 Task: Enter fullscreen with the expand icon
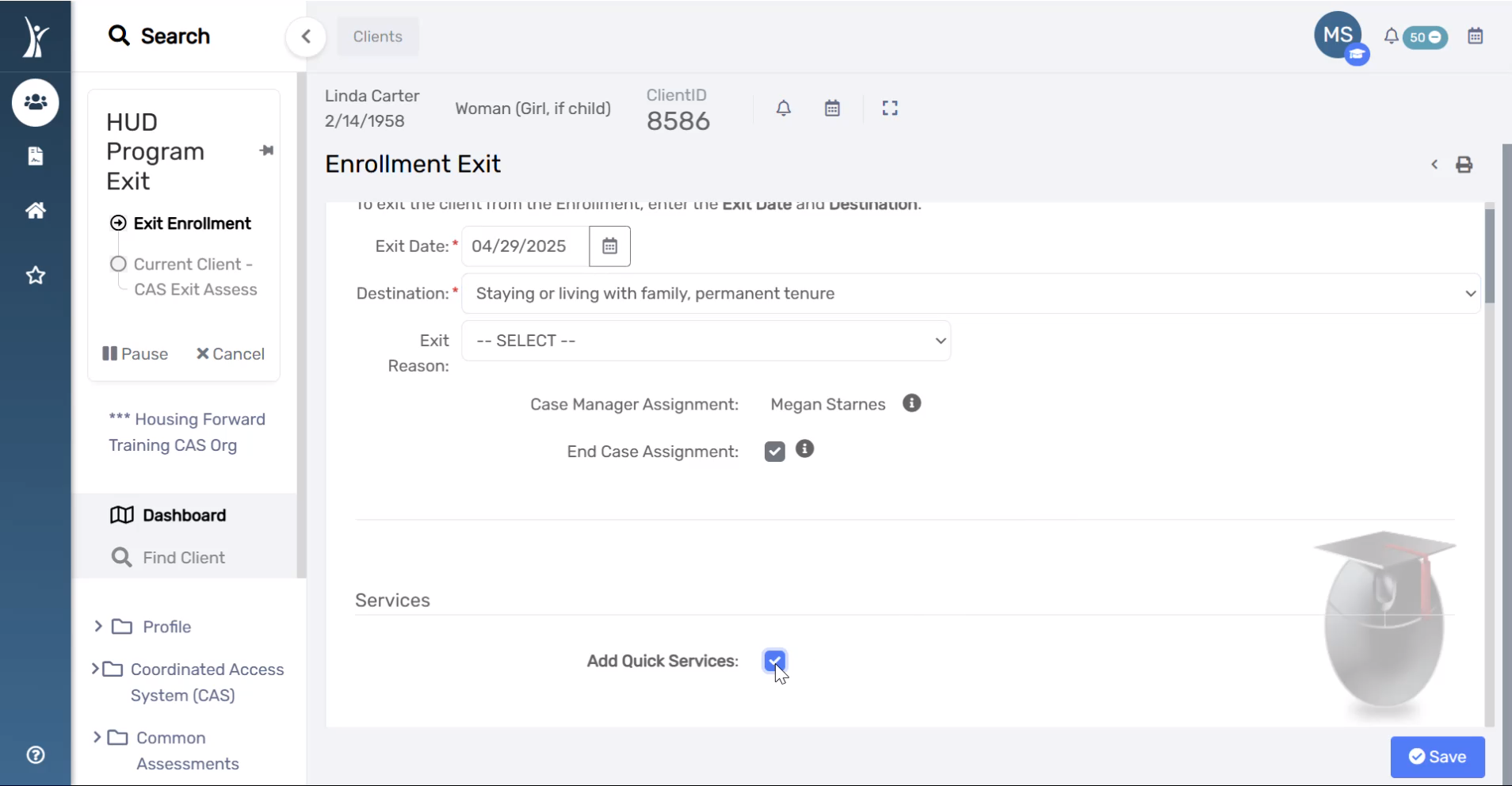(889, 107)
